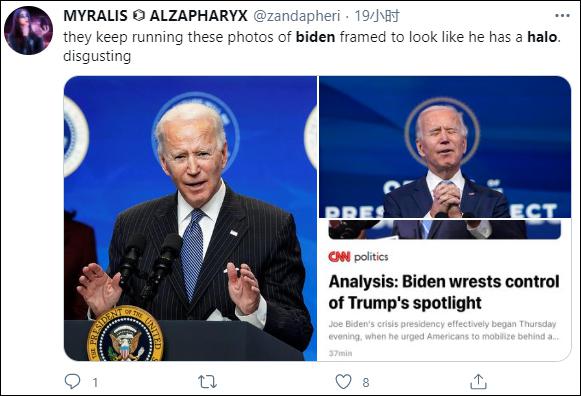Click the CNN politics logo
Screen dimensions: 581x396
tap(358, 257)
